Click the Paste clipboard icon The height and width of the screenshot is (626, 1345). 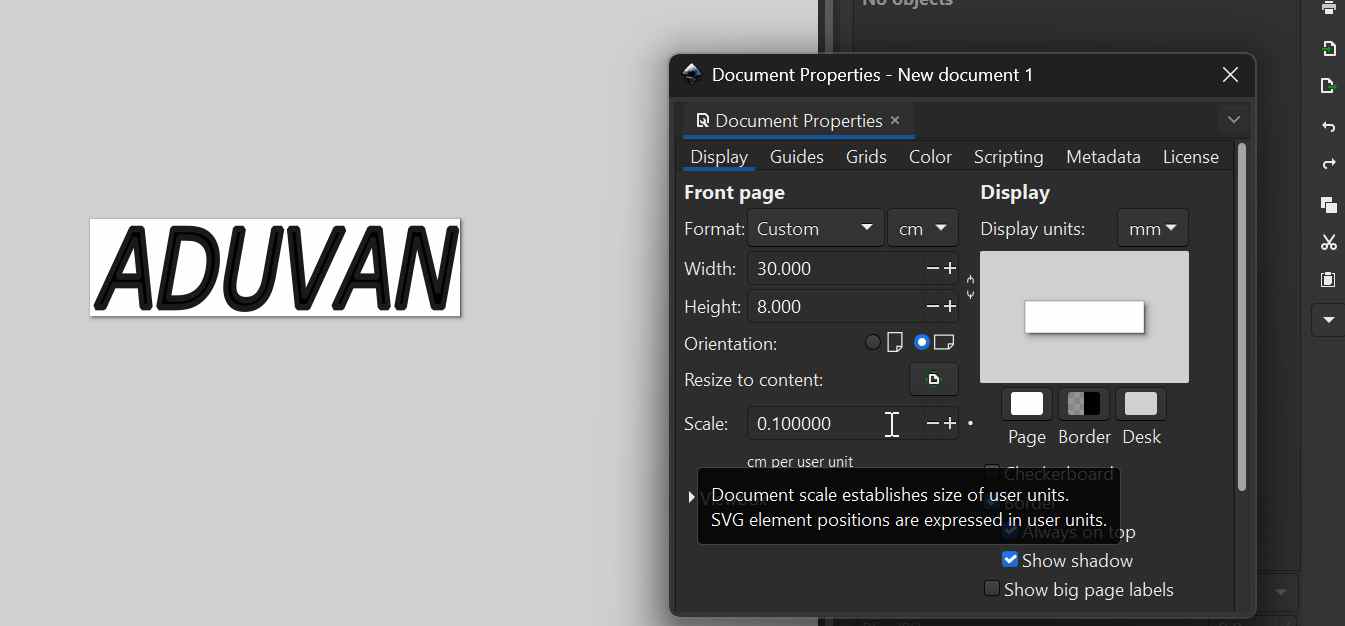[x=1329, y=280]
